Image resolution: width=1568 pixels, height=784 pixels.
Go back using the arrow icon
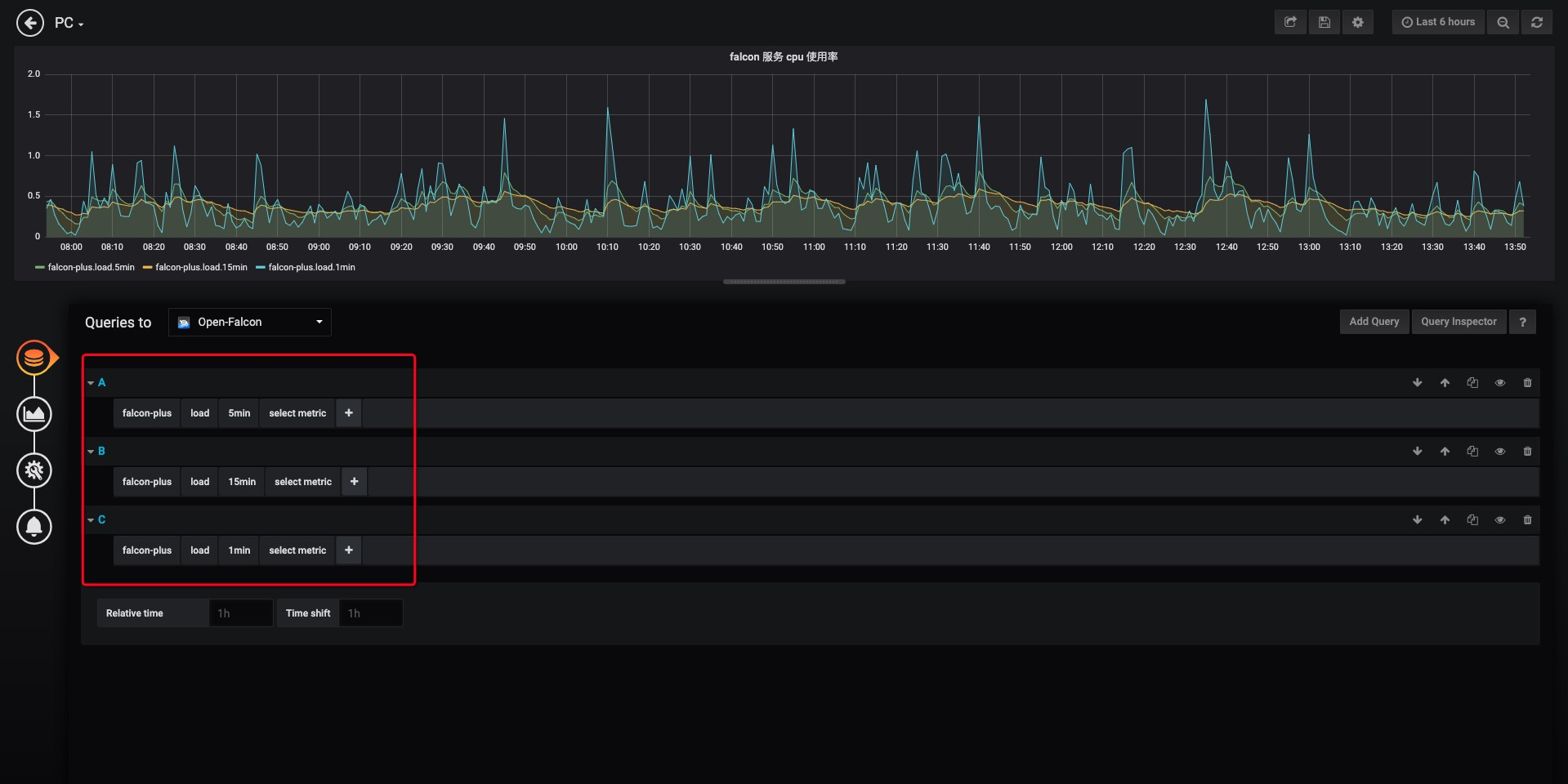[x=30, y=23]
